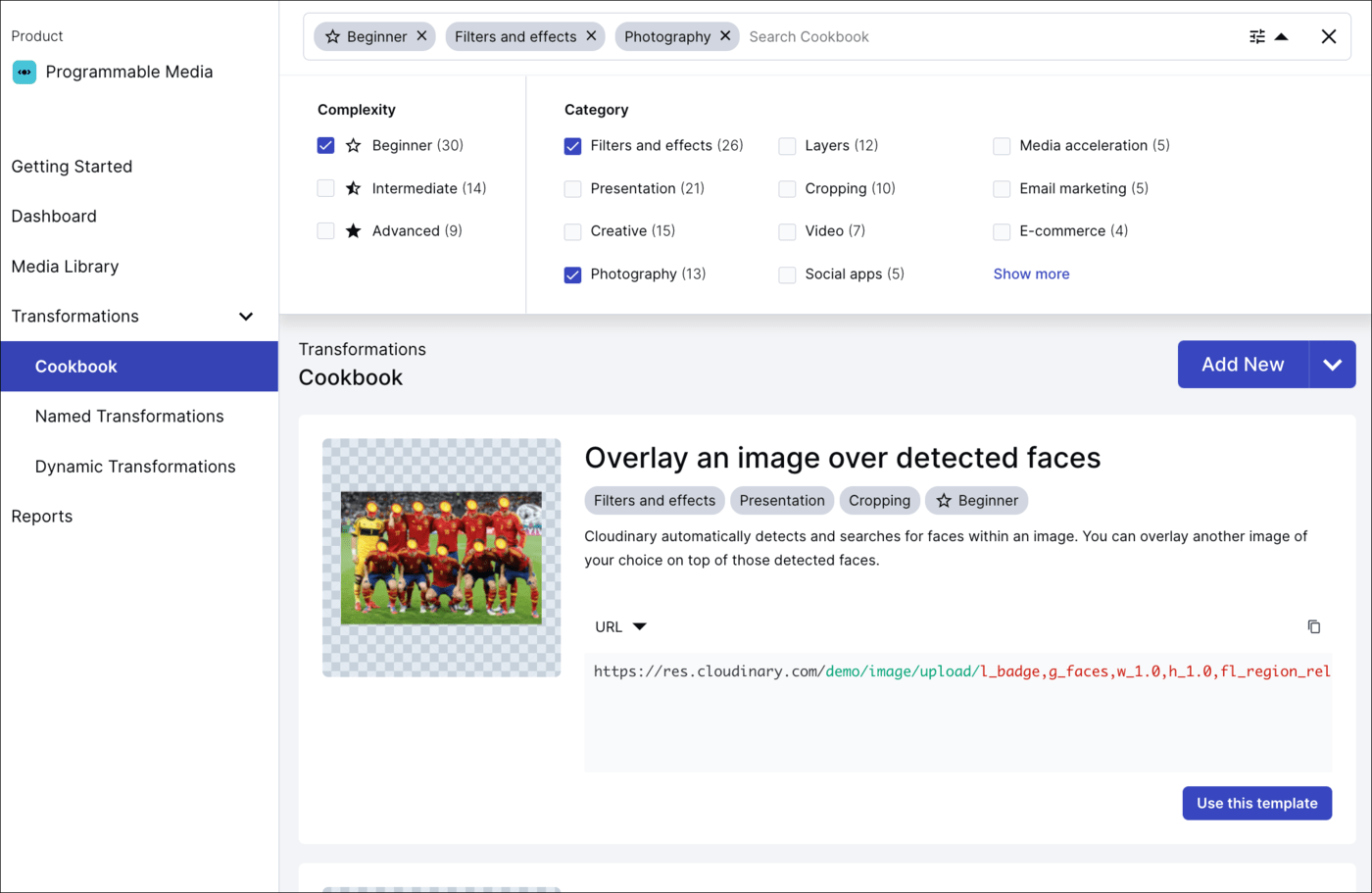Click Show more categories link
Screen dimensions: 1372x893
[x=1031, y=274]
